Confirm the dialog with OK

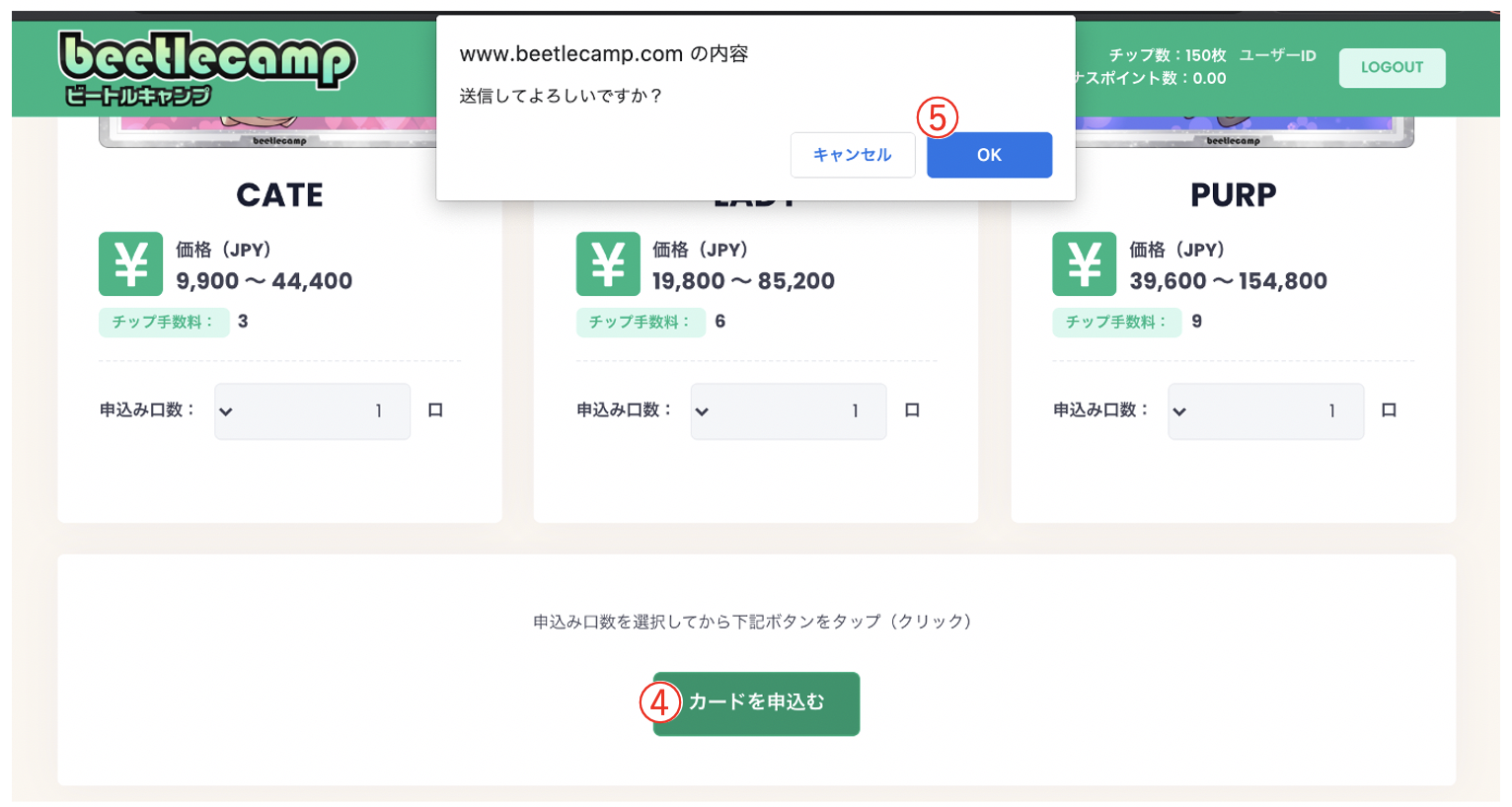[x=989, y=155]
